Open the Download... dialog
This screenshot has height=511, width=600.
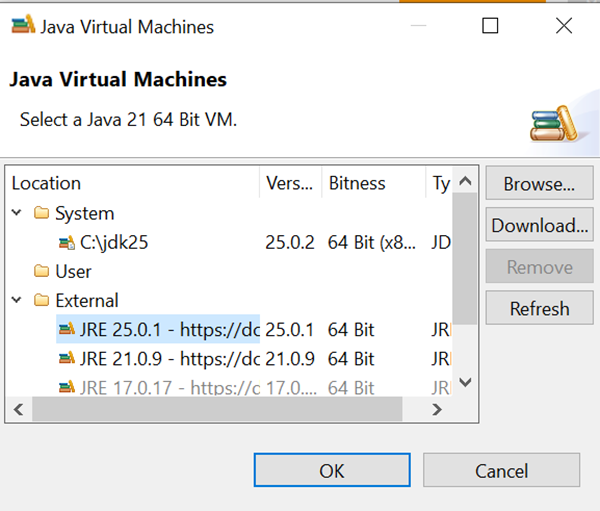click(540, 225)
